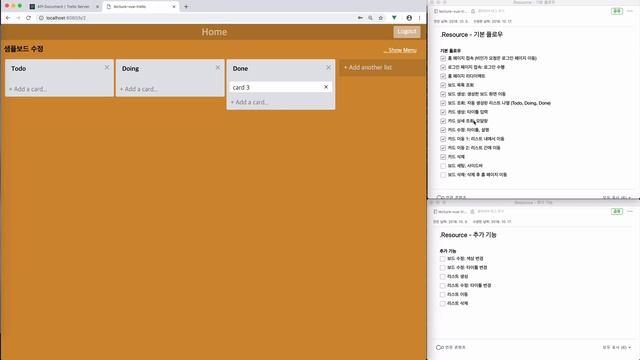Click the zoom magnifier icon in address bar
The image size is (640, 360).
point(370,18)
